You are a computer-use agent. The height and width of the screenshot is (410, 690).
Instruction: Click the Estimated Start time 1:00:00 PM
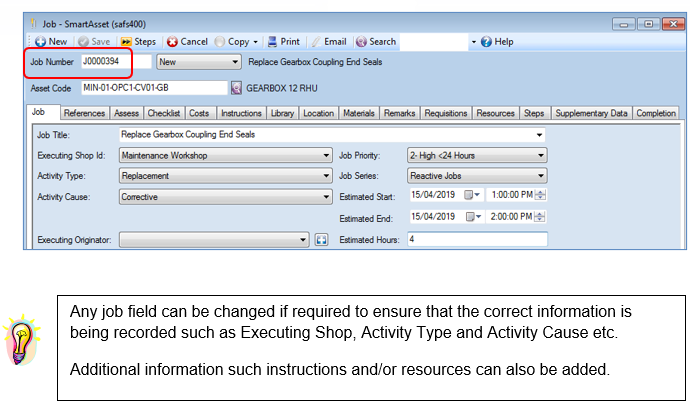coord(512,195)
